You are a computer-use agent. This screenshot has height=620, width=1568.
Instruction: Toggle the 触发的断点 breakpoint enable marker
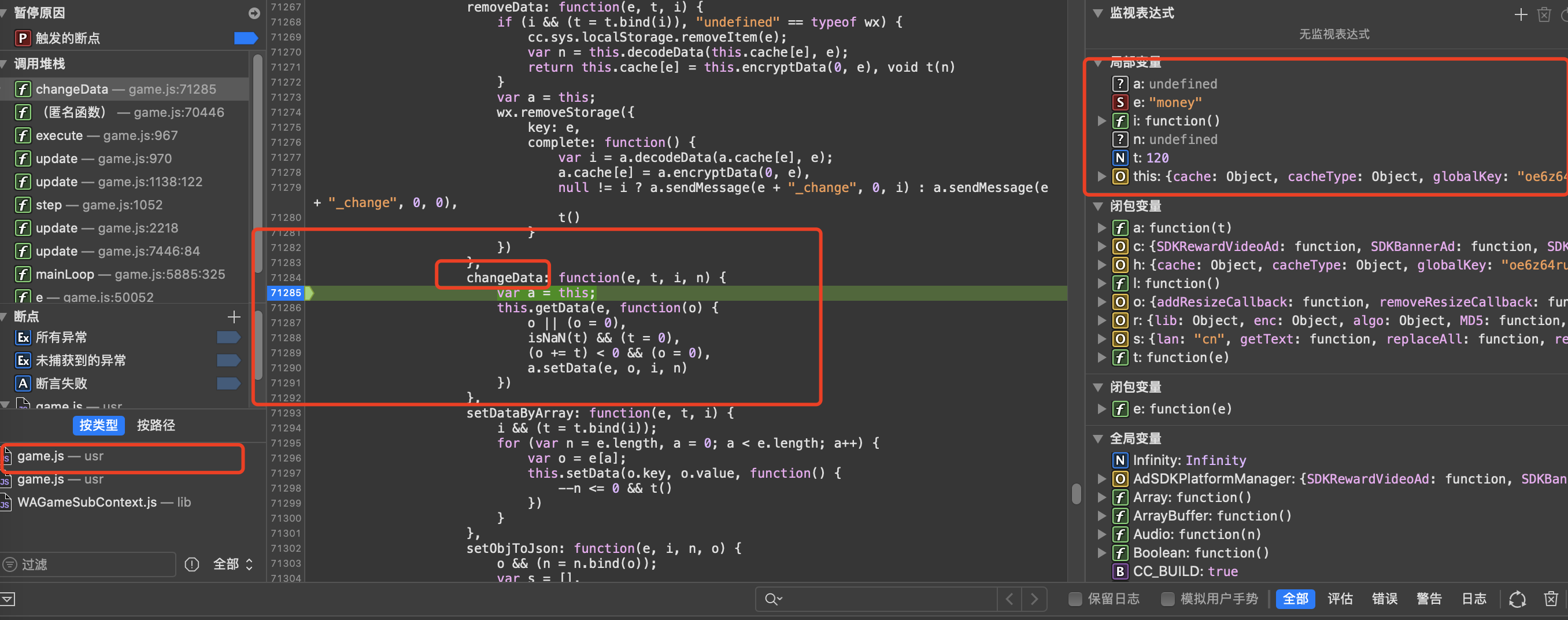pyautogui.click(x=246, y=38)
